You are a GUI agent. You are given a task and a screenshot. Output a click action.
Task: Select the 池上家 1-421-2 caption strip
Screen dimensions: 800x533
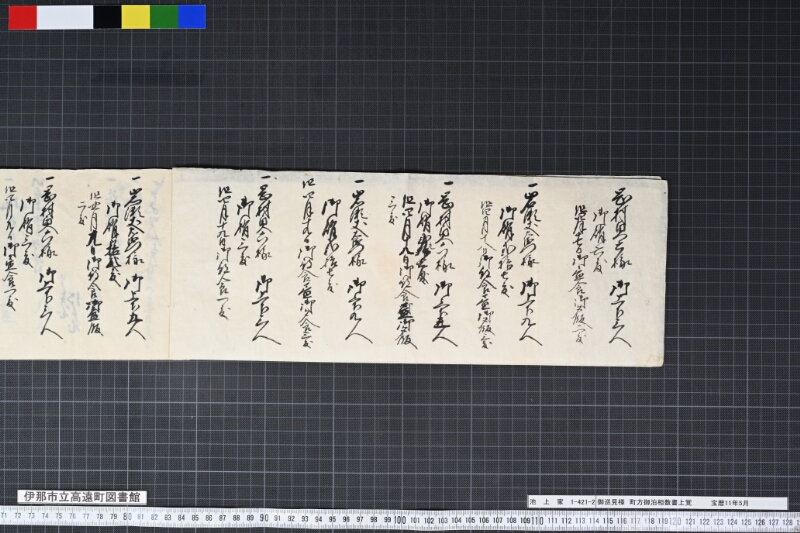click(657, 502)
